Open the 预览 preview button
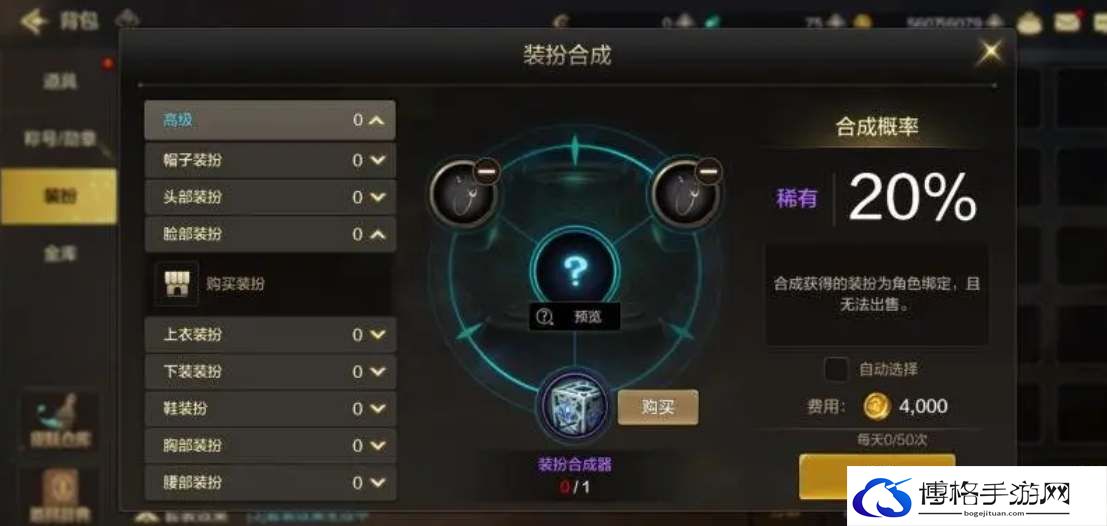The width and height of the screenshot is (1107, 526). [575, 317]
